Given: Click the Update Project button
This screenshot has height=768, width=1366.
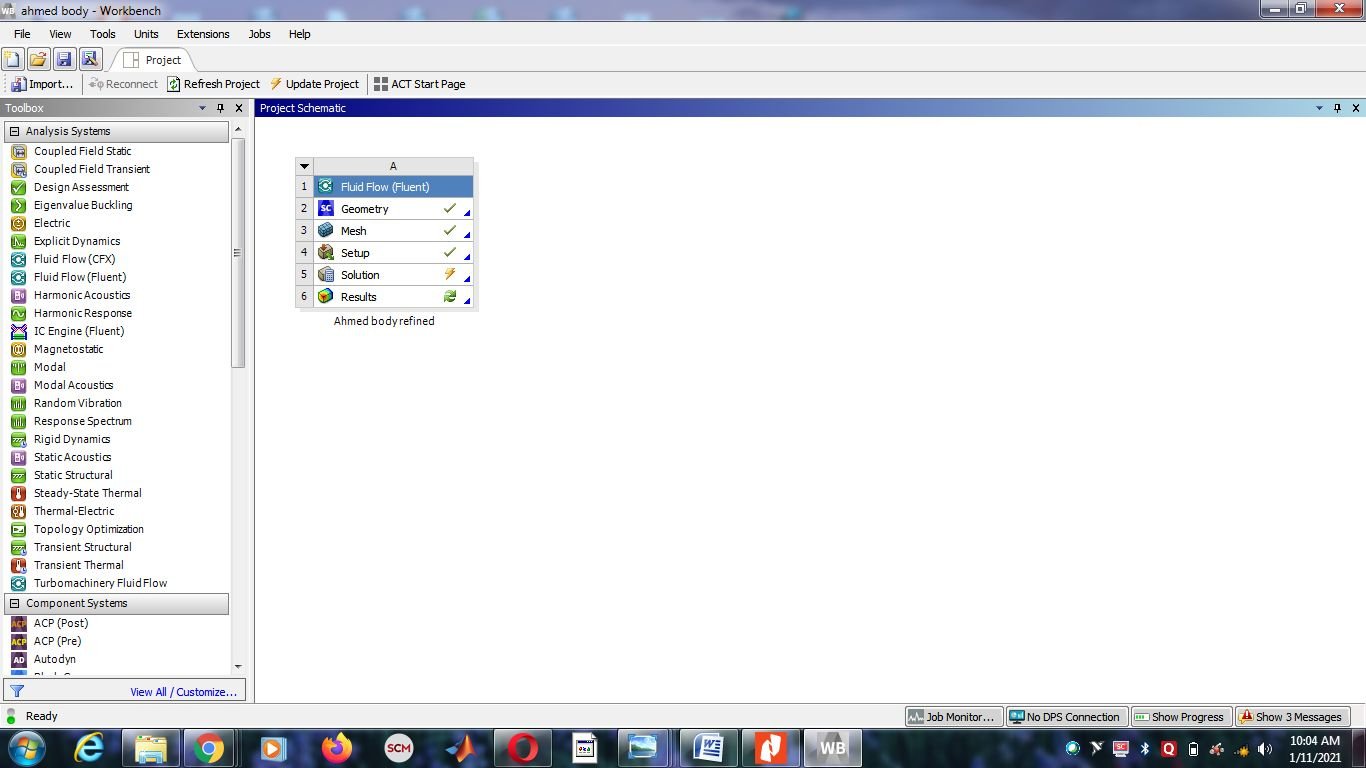Looking at the screenshot, I should click(314, 84).
